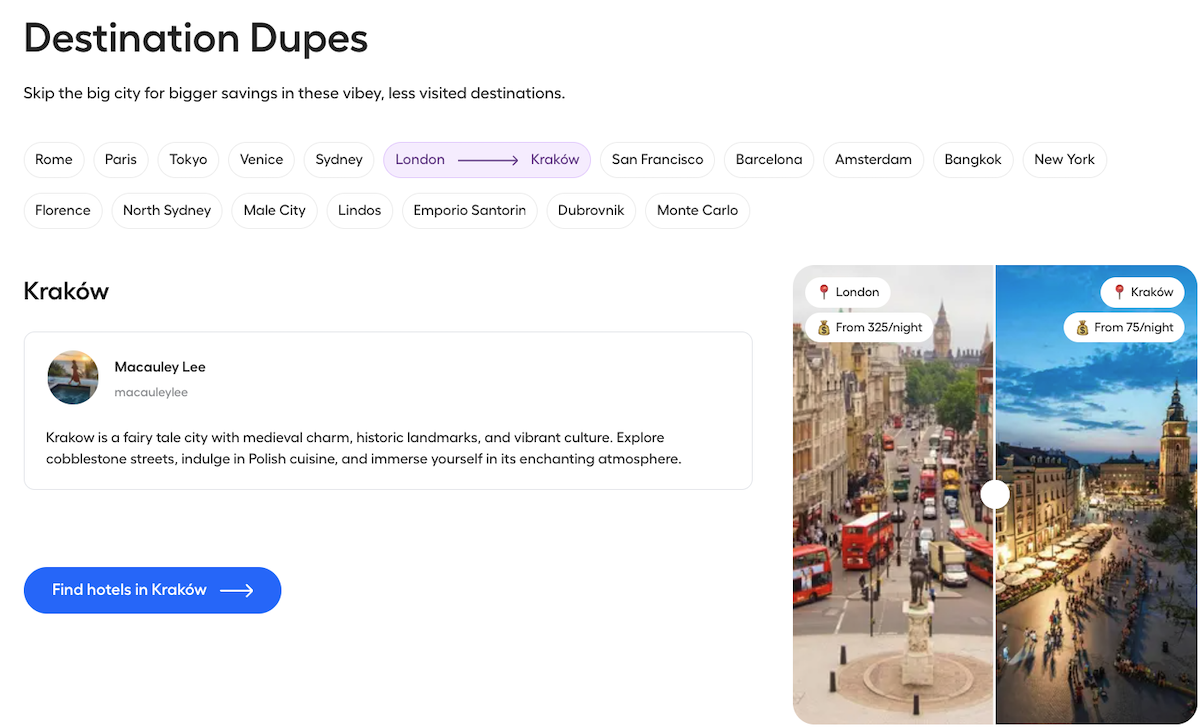1200x727 pixels.
Task: Select the Rome destination chip
Action: coord(54,160)
